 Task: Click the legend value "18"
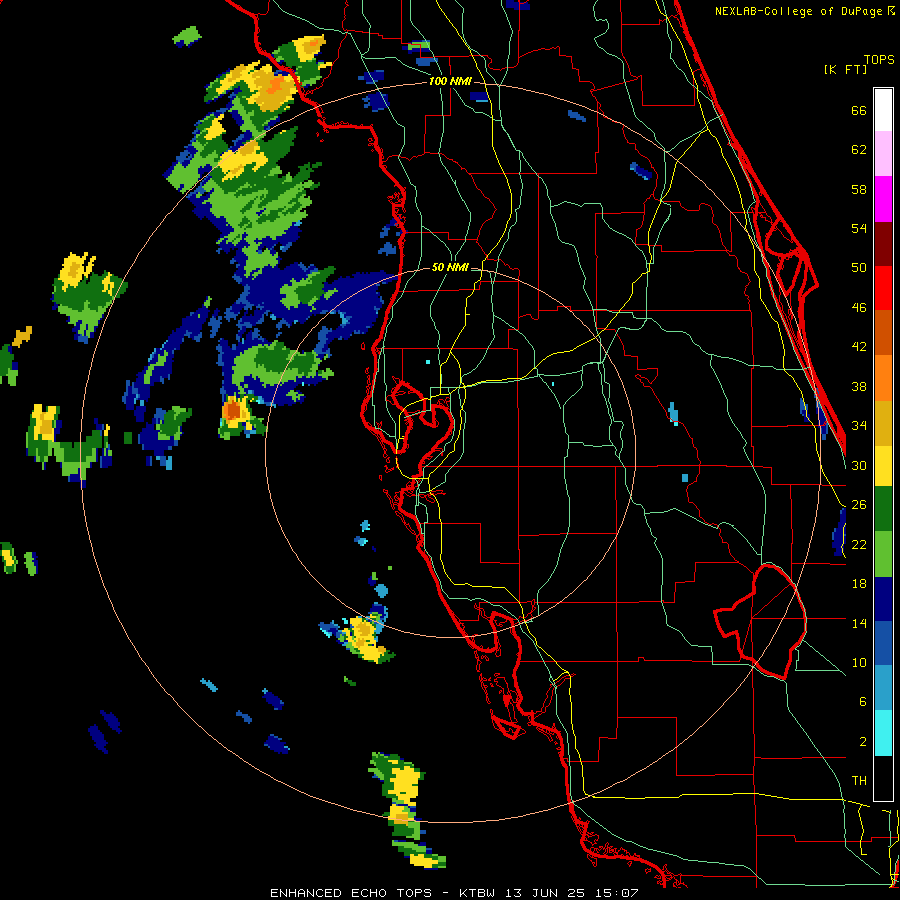click(x=859, y=584)
